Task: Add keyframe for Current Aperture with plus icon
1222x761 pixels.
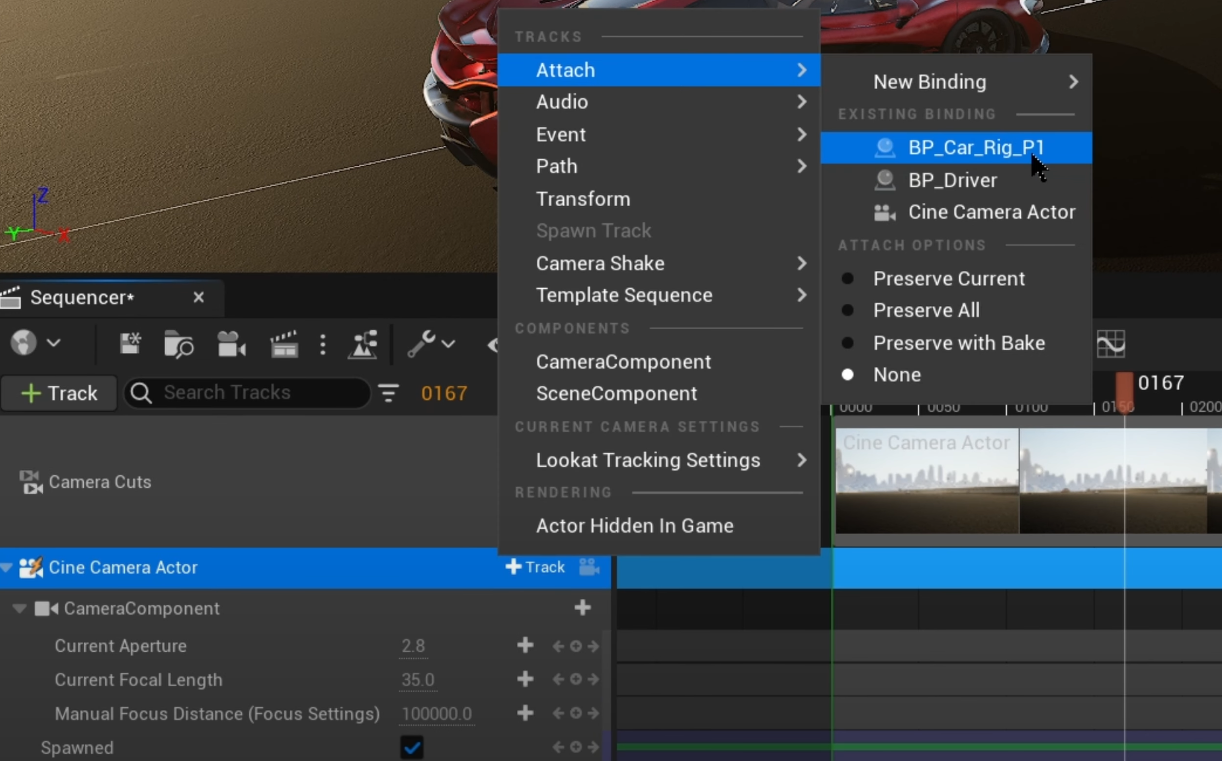Action: point(525,646)
